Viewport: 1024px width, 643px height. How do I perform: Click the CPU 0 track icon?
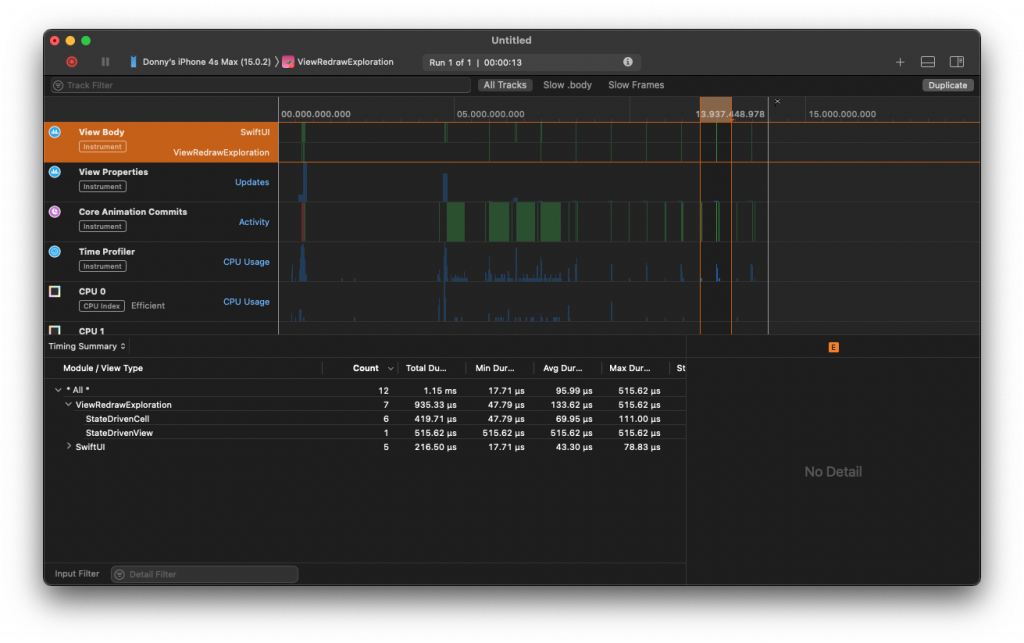(55, 291)
